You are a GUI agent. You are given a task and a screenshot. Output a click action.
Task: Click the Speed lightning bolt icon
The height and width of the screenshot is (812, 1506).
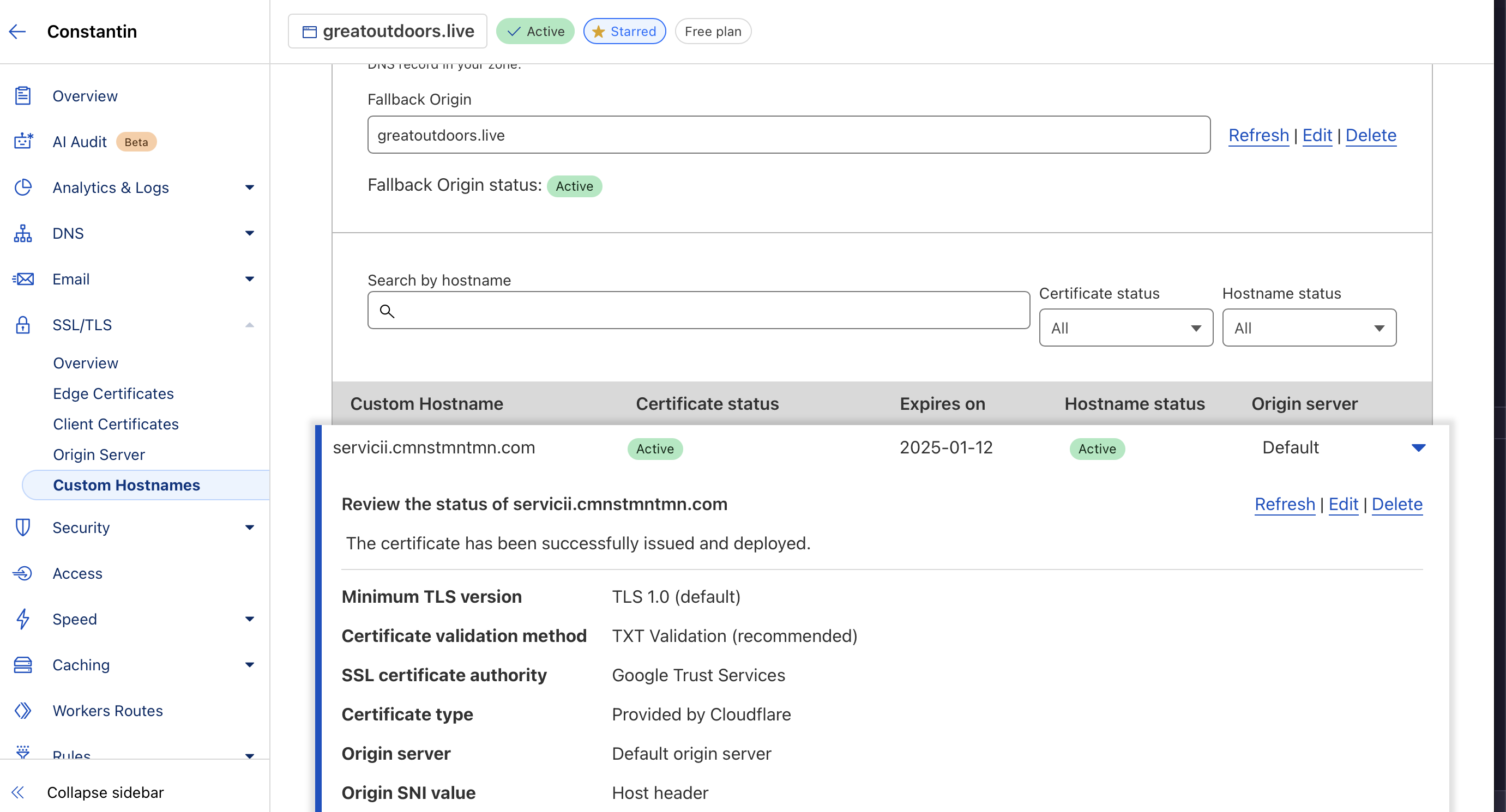point(23,619)
